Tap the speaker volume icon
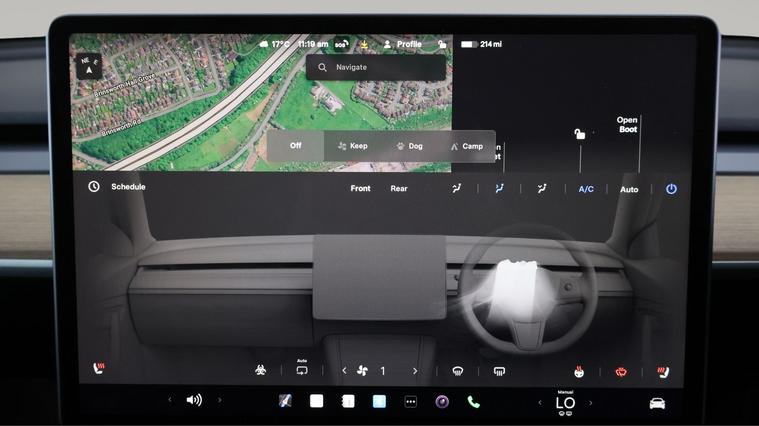 pos(194,400)
